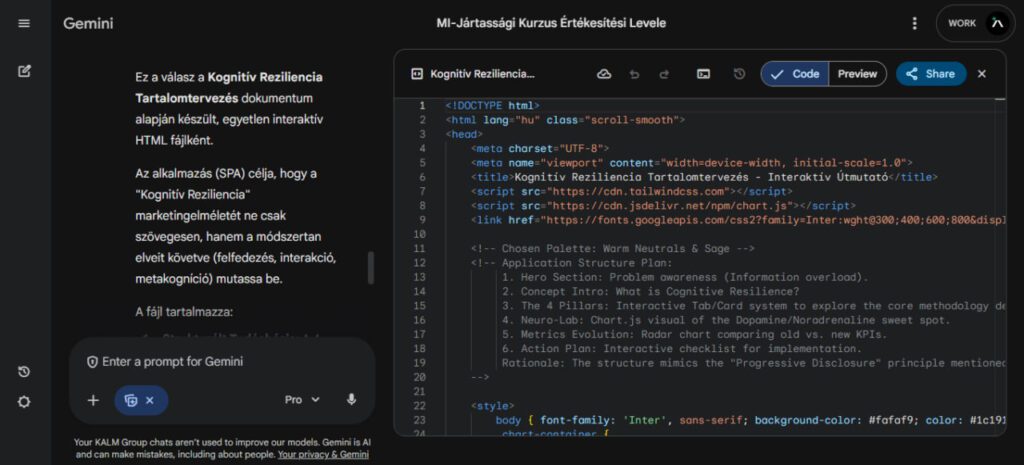Viewport: 1024px width, 465px height.
Task: Click the Share button
Action: (x=930, y=74)
